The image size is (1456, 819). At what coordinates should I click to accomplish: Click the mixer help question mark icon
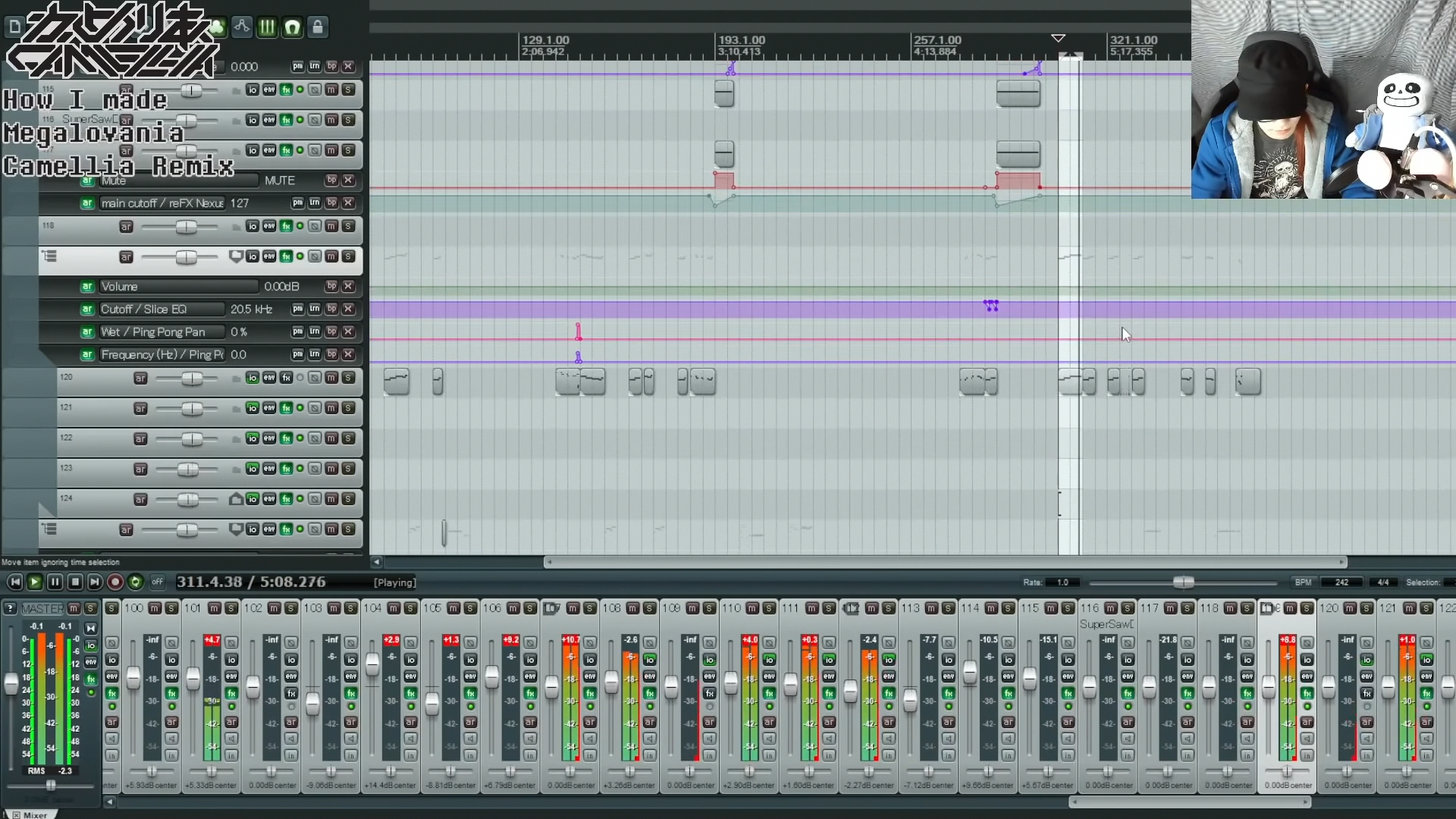[x=10, y=608]
